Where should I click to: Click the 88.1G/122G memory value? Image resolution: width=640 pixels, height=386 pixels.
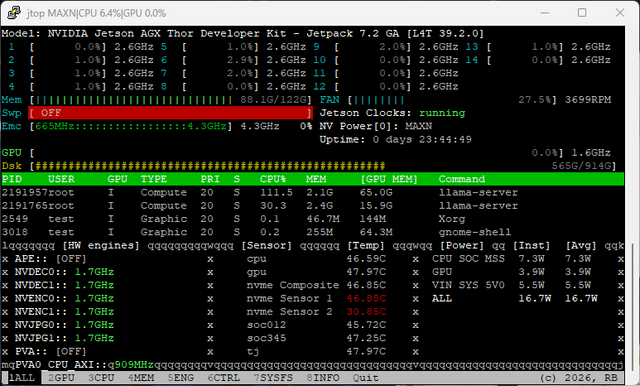coord(273,100)
